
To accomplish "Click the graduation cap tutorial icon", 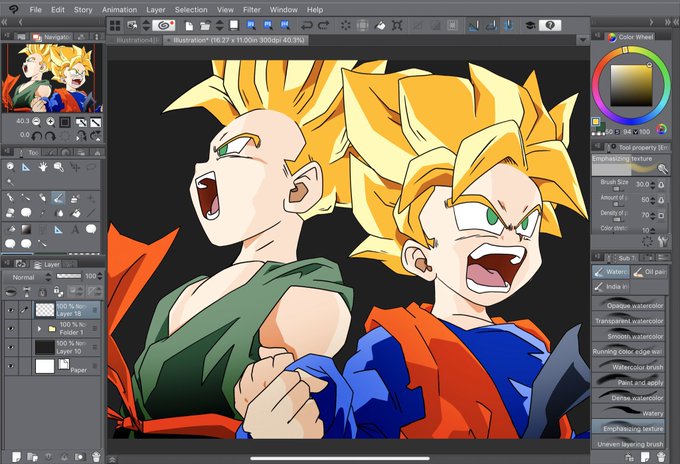I will (x=530, y=26).
